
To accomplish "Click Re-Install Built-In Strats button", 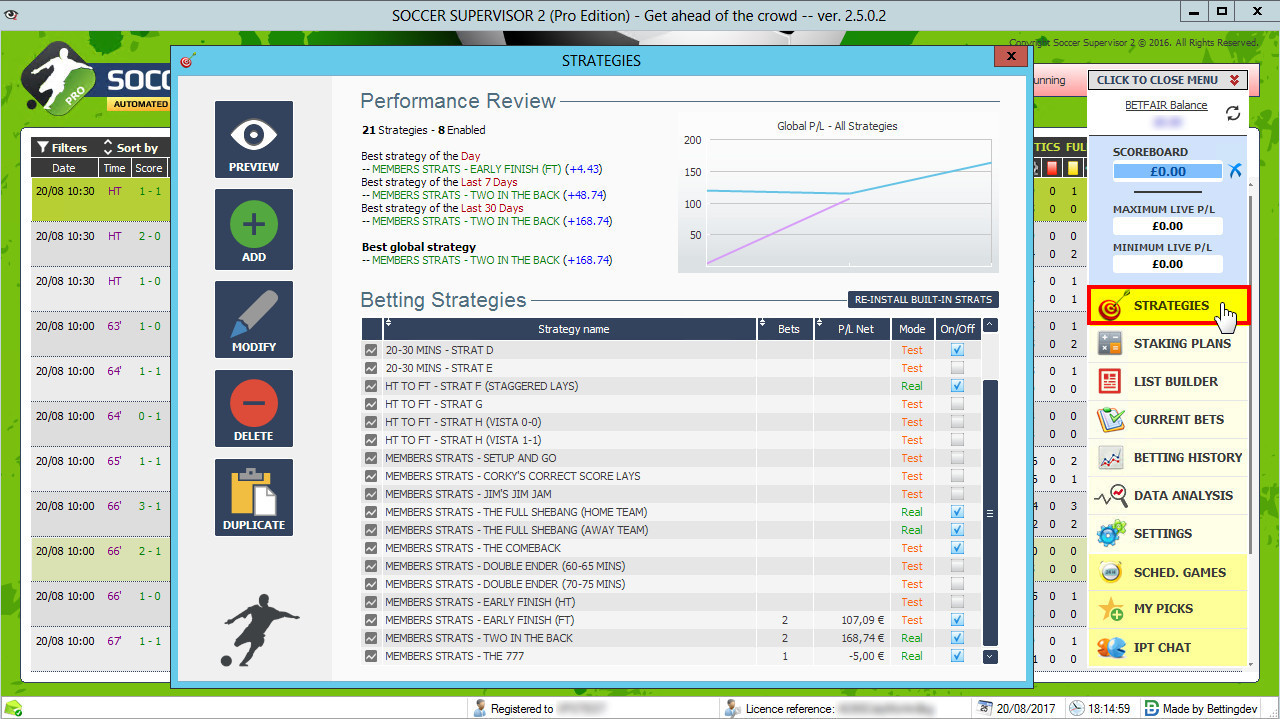I will [923, 300].
